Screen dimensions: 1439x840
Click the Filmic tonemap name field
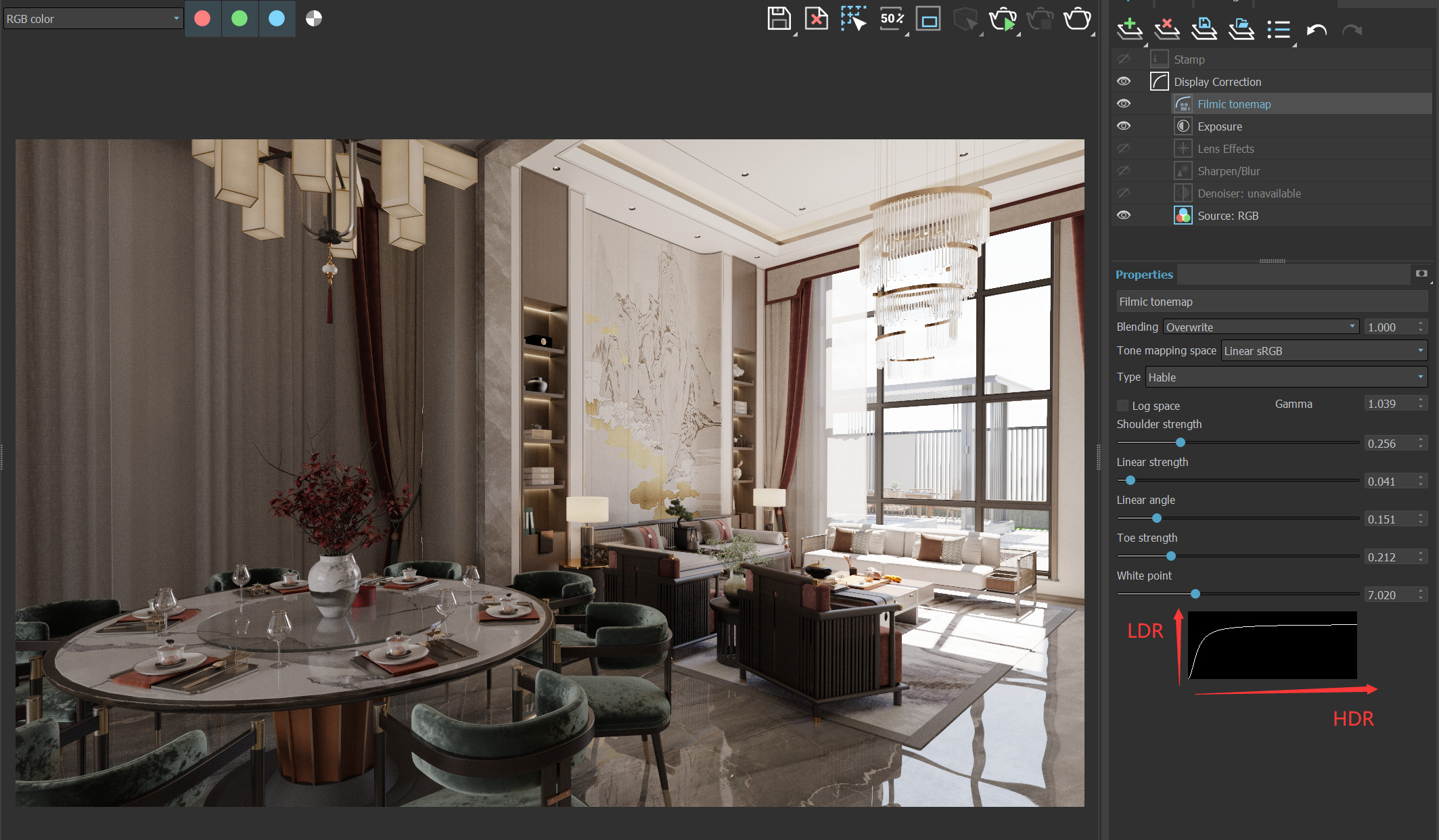(1272, 302)
